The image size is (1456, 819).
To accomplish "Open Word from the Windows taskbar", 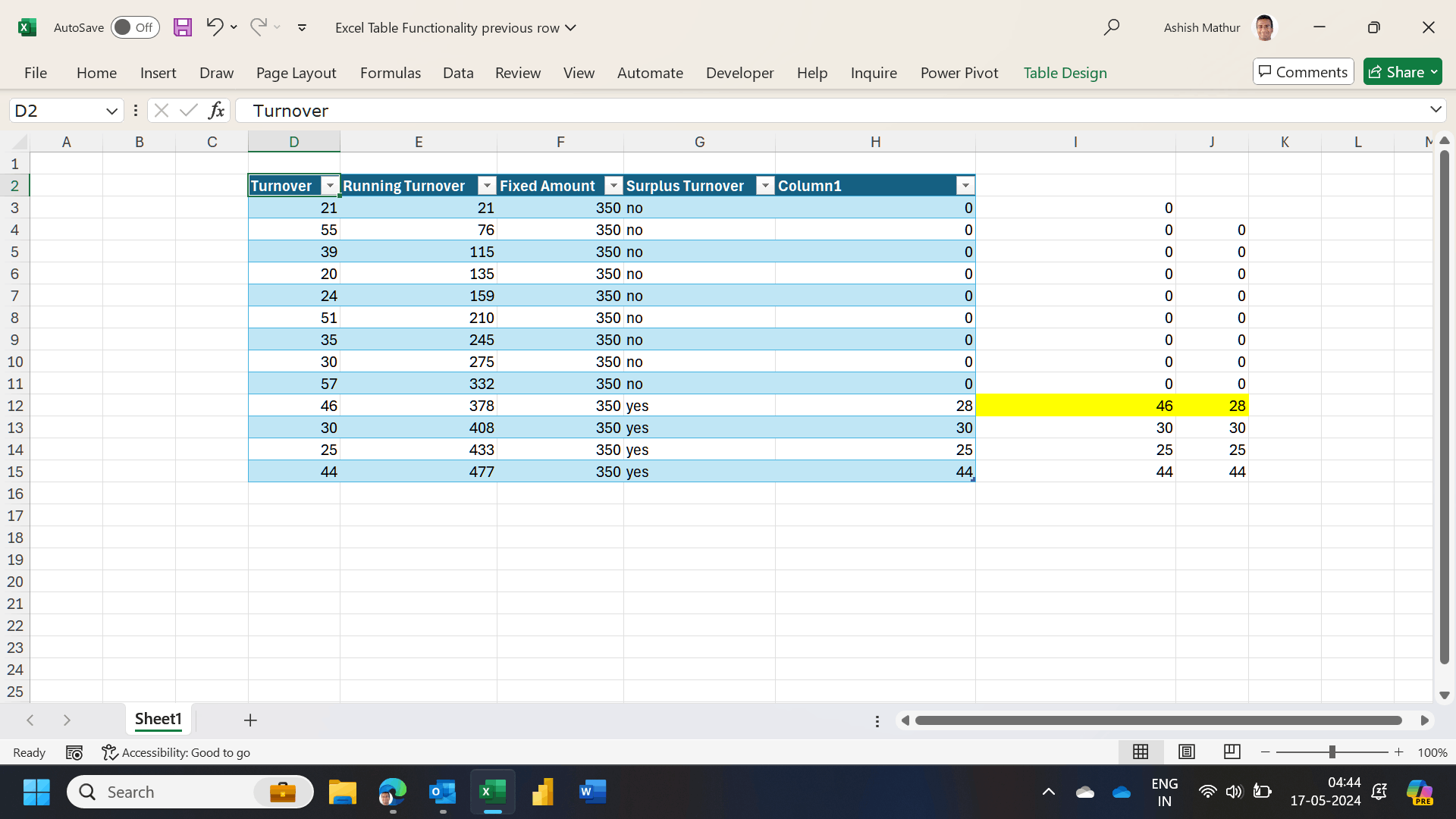I will [x=592, y=792].
